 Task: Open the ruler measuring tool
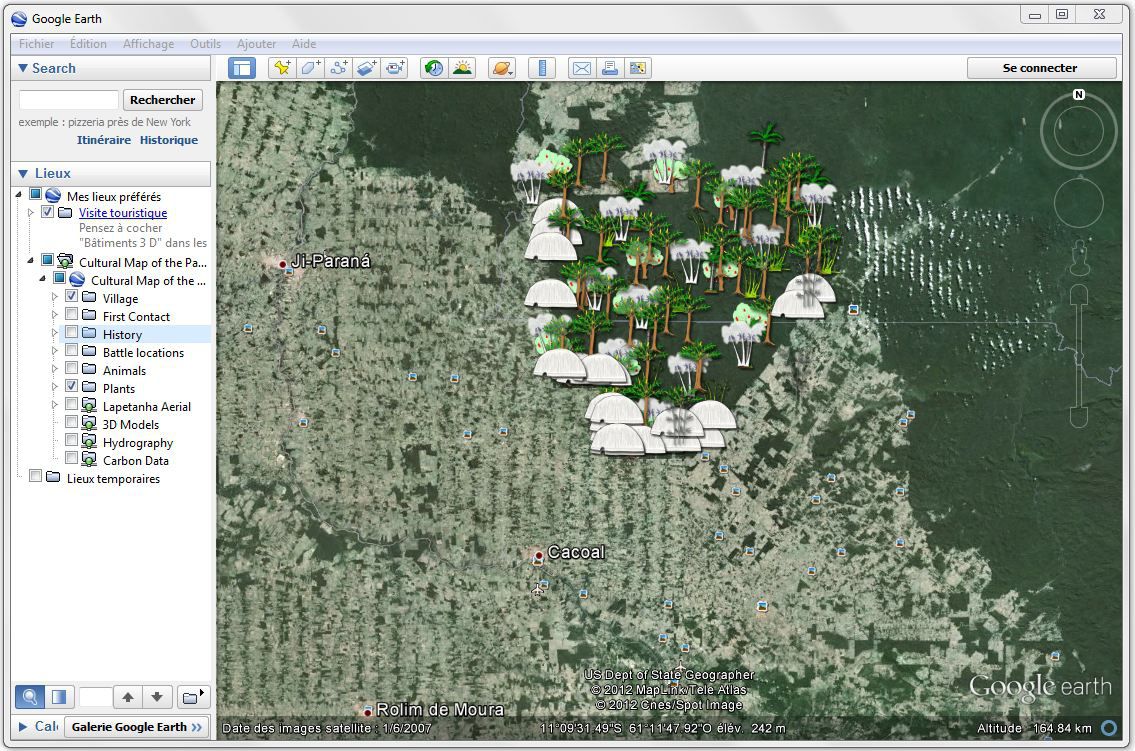[x=541, y=68]
